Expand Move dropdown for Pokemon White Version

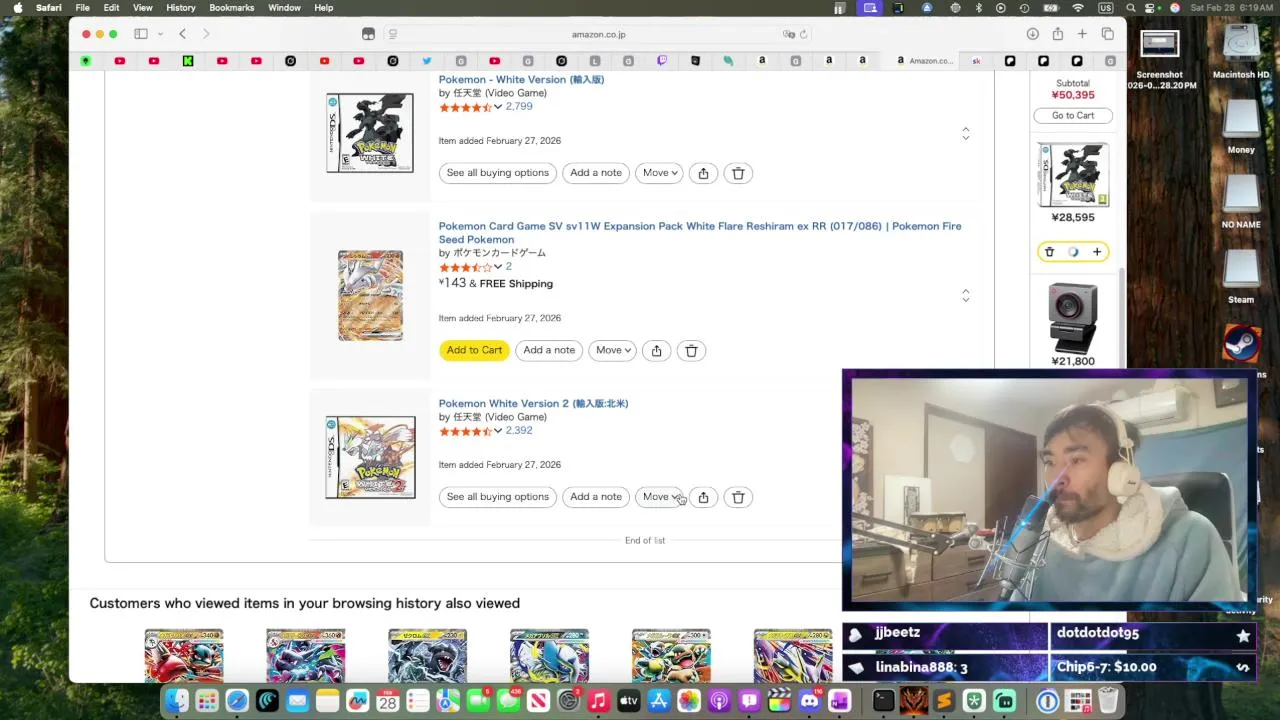(659, 173)
